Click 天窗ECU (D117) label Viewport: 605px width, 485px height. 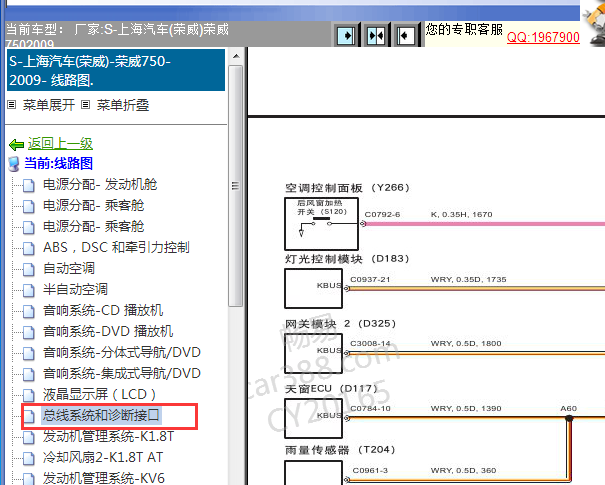pos(331,389)
